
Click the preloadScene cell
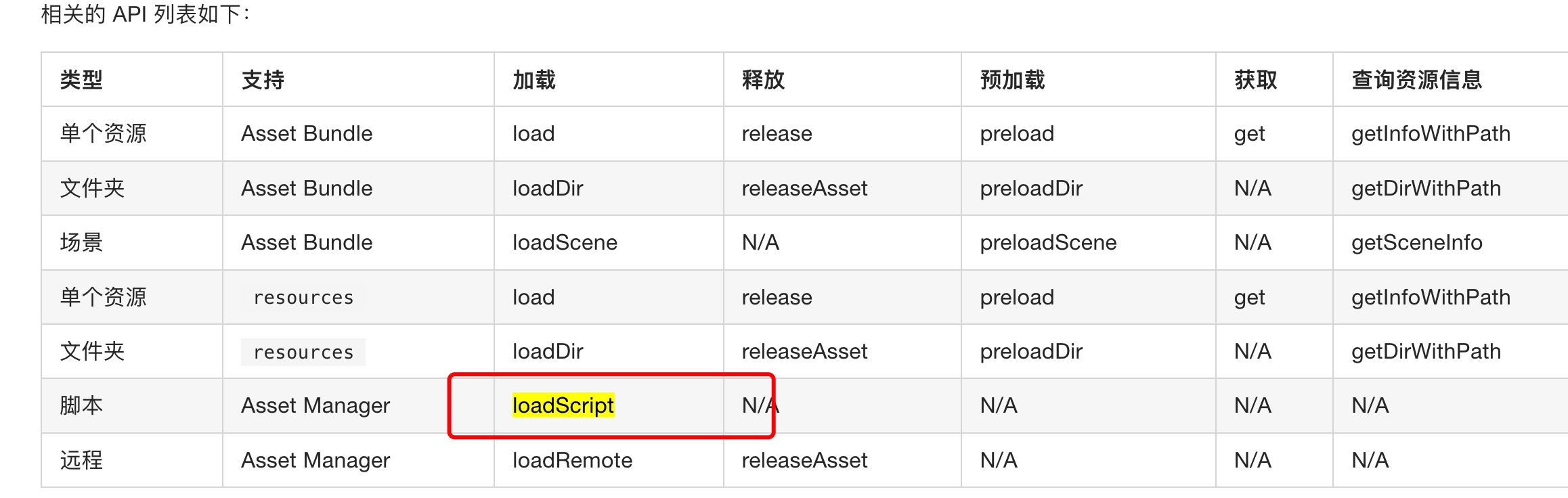(1048, 242)
